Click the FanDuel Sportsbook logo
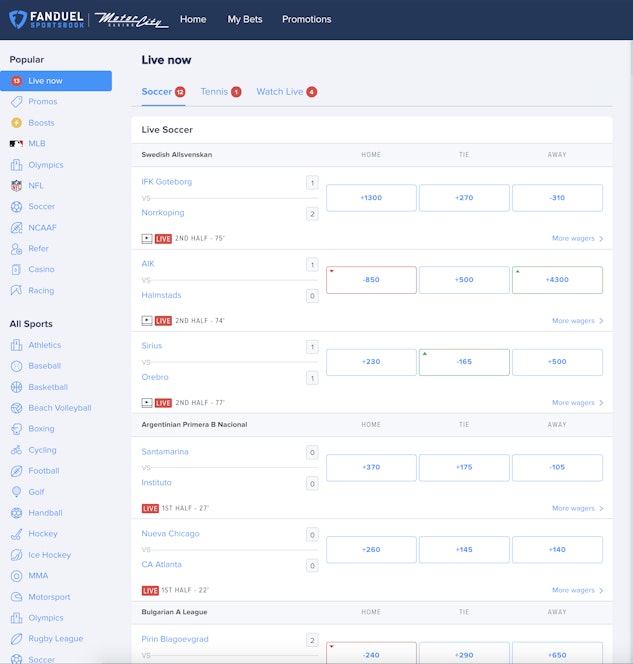The image size is (633, 664). tap(46, 19)
